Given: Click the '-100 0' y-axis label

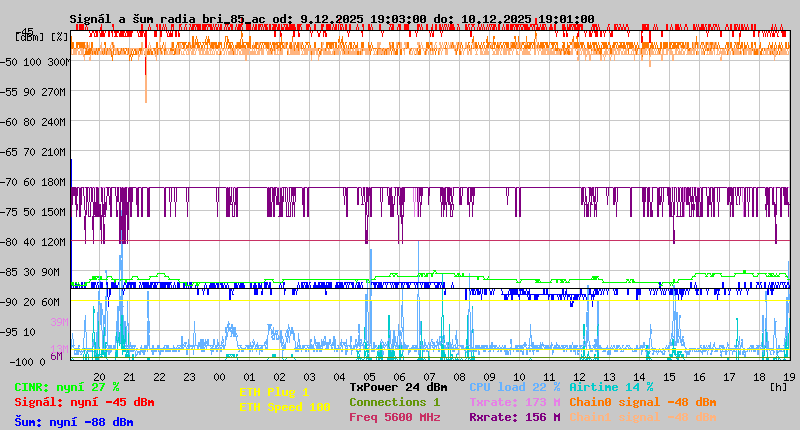Looking at the screenshot, I should (28, 362).
